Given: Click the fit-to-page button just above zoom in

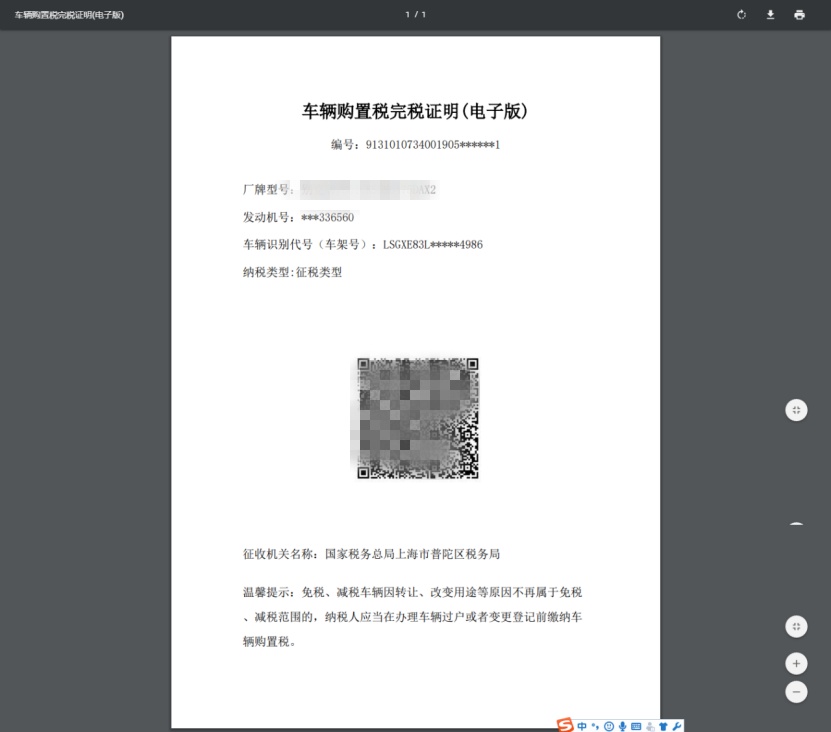Looking at the screenshot, I should point(796,627).
